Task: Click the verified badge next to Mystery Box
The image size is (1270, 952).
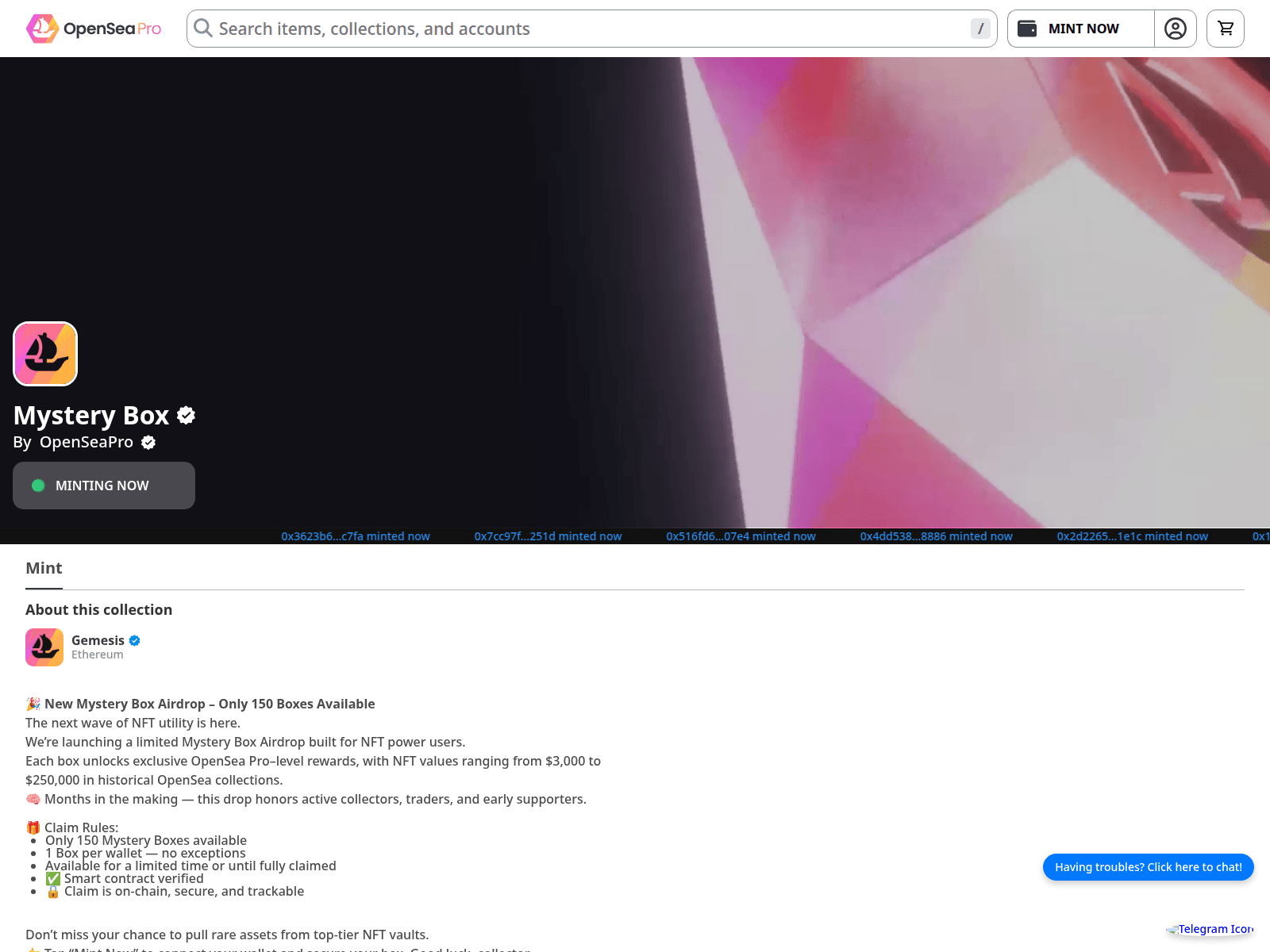Action: pos(187,415)
